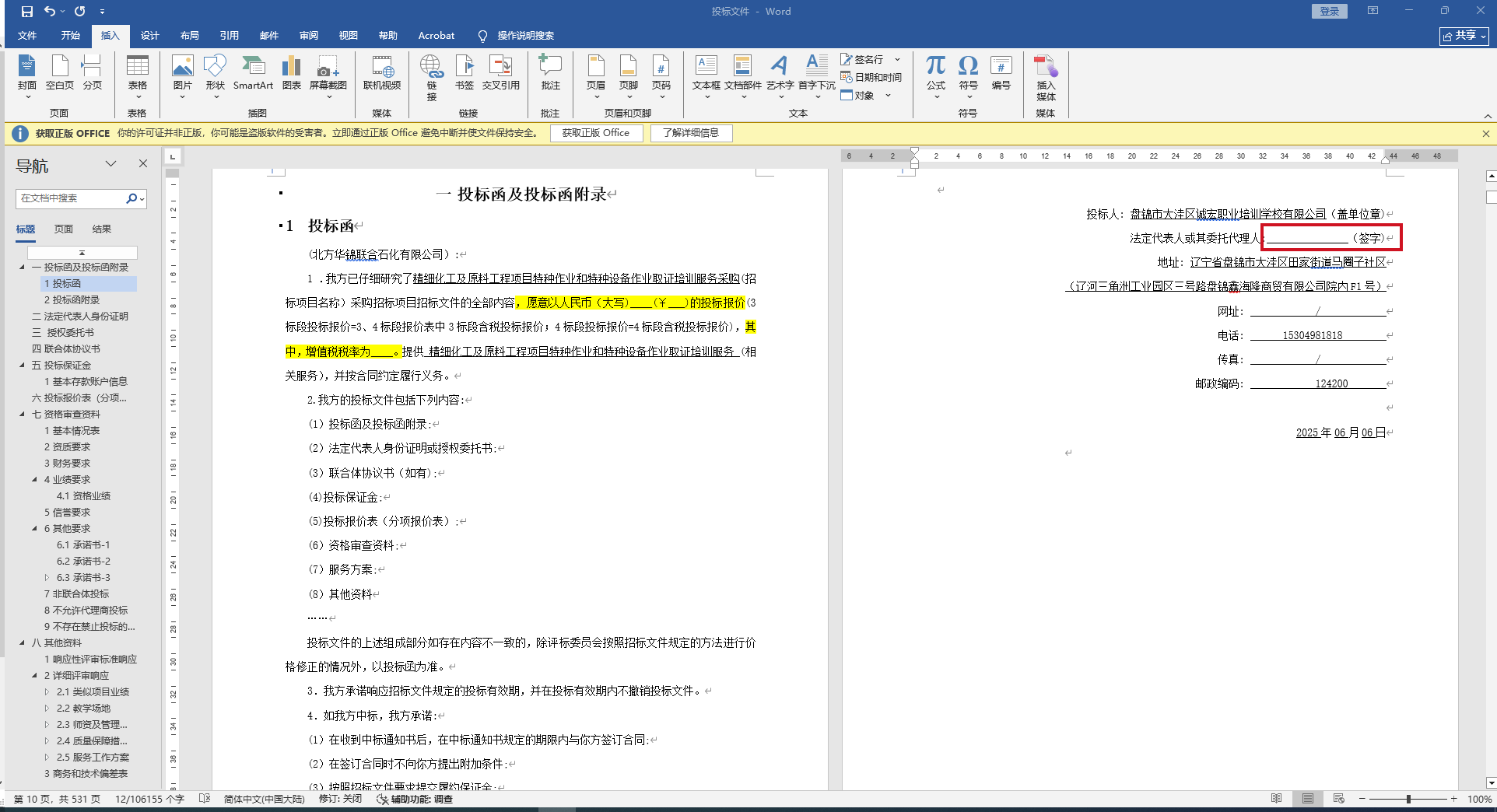
Task: Insert page number (页码)
Action: (661, 76)
